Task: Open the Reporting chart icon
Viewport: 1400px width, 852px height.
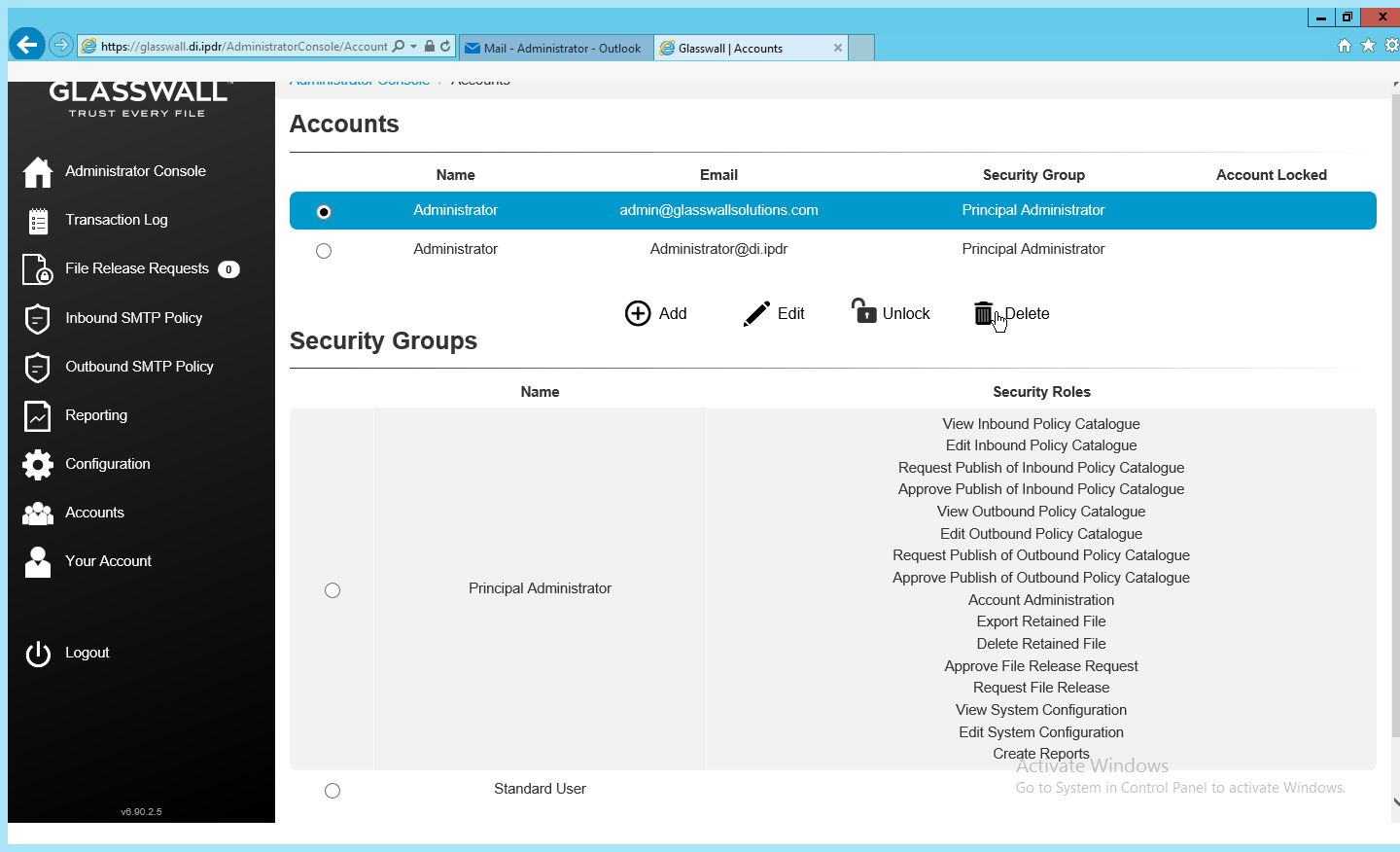Action: point(37,416)
